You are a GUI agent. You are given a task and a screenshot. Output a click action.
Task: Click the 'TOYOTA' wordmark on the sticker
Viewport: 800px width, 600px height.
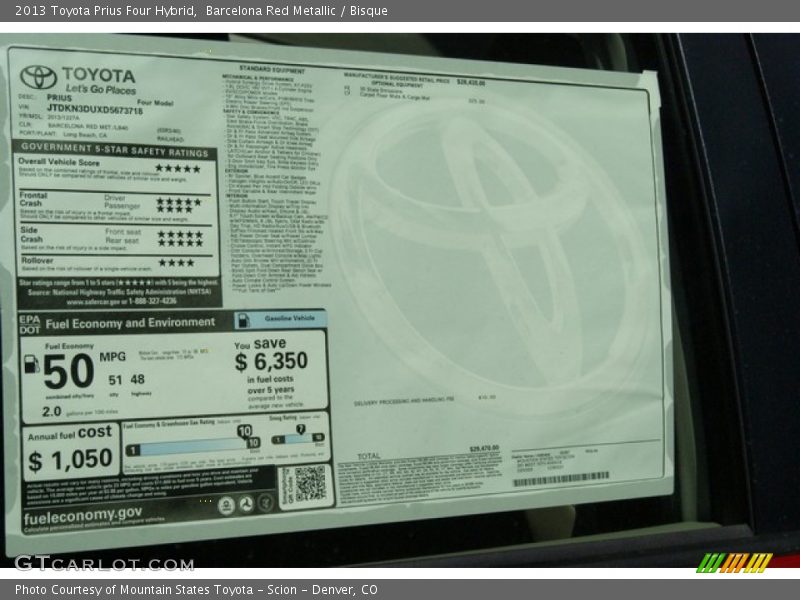point(99,76)
